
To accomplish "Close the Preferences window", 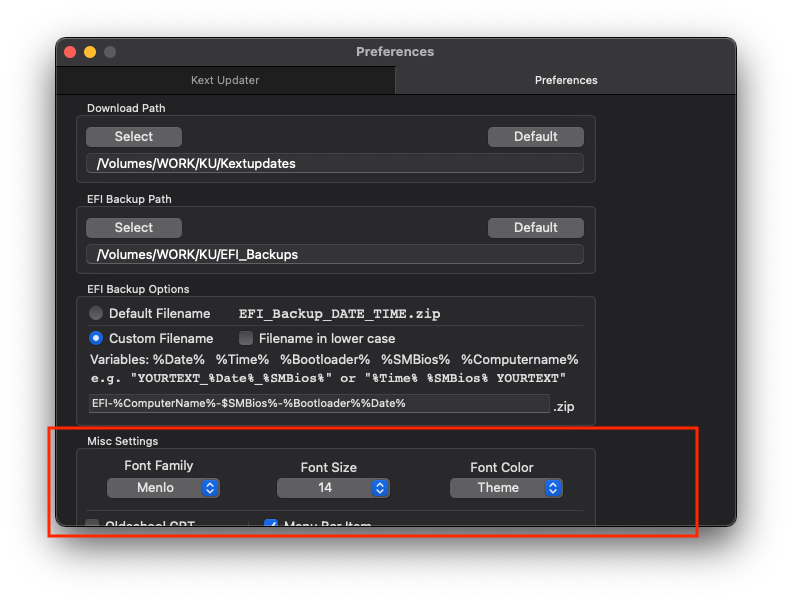I will pyautogui.click(x=70, y=52).
